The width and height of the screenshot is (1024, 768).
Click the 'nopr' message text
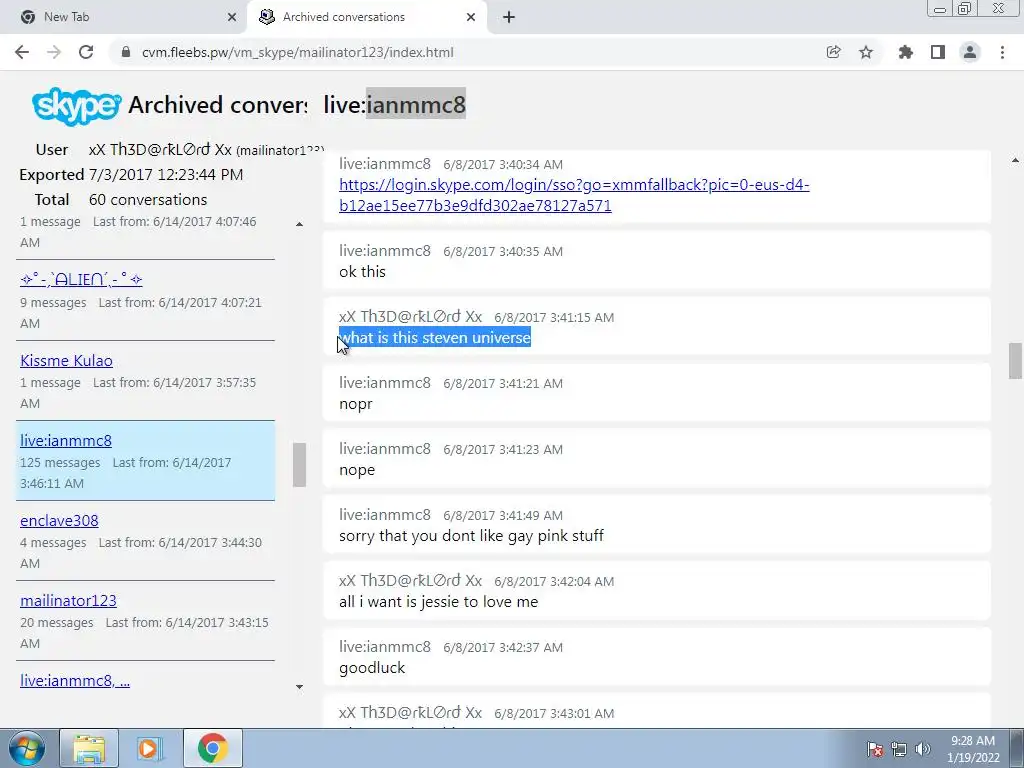coord(356,404)
